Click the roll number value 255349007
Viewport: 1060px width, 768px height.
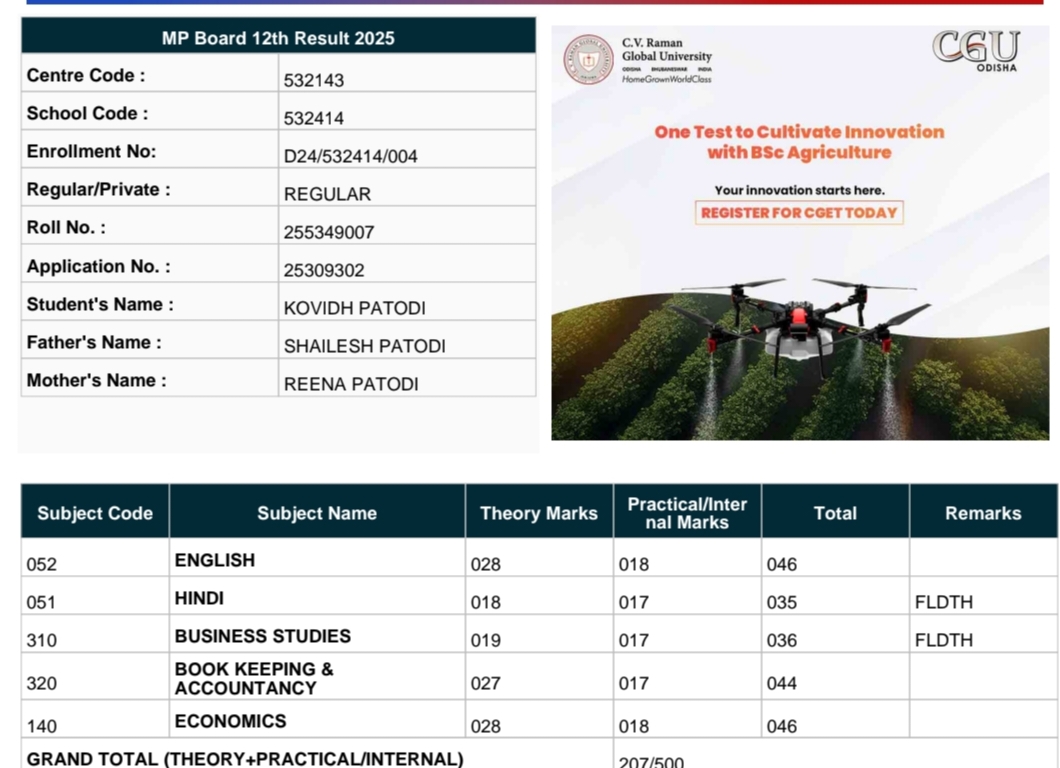[x=329, y=232]
